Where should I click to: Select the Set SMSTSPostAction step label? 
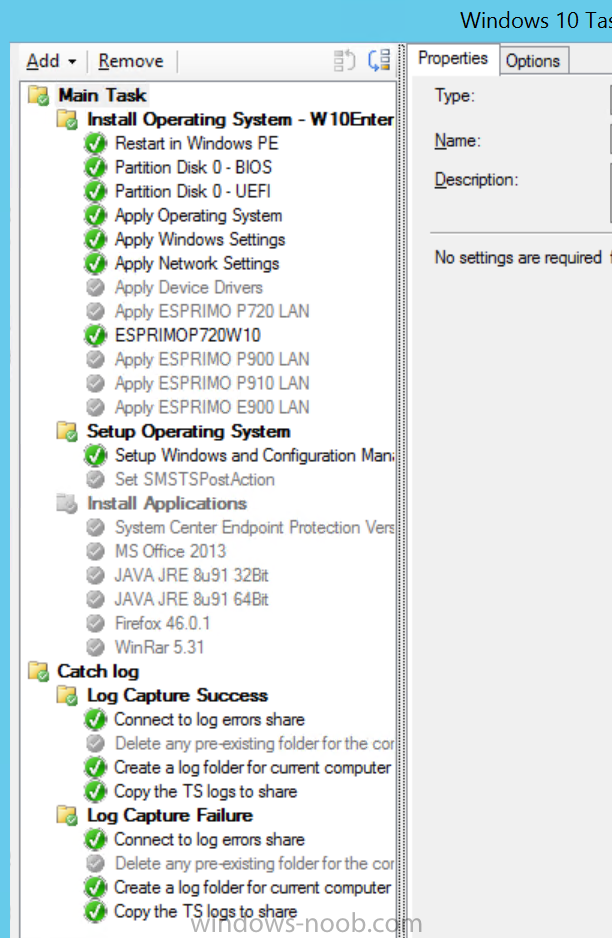click(x=195, y=479)
